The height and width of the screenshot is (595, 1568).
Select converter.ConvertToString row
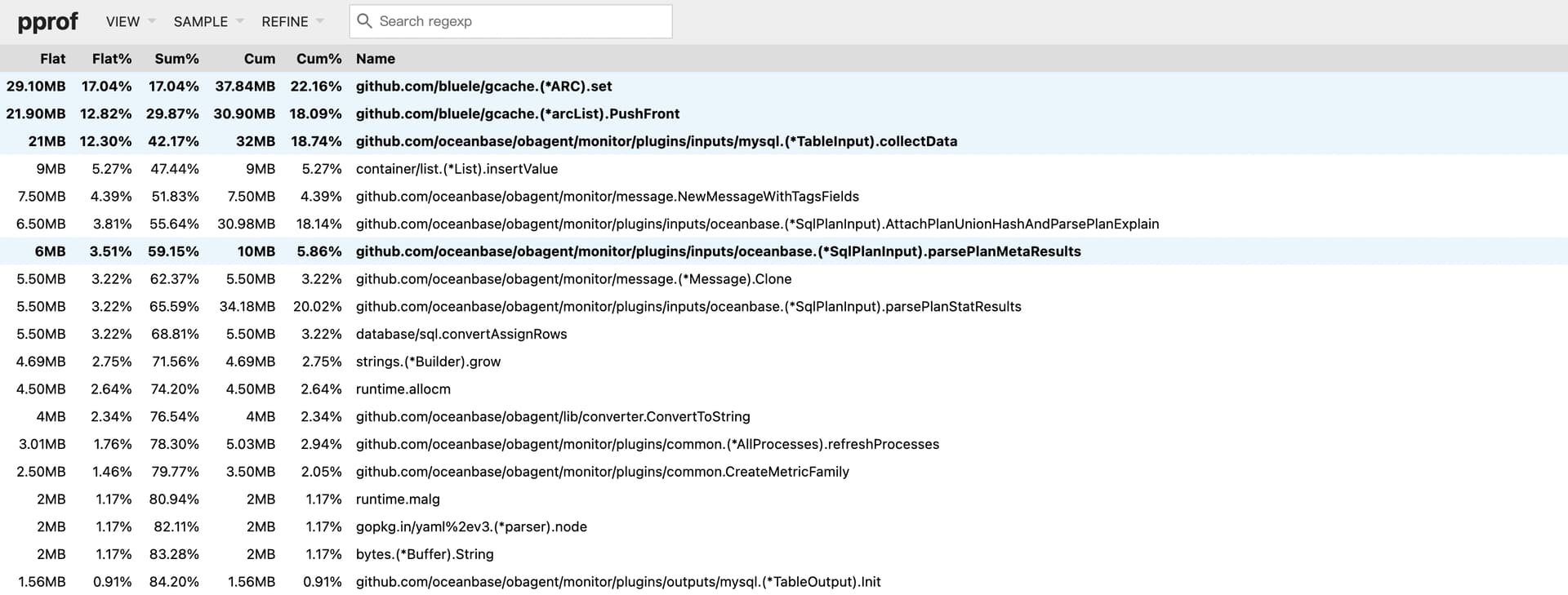(x=784, y=416)
